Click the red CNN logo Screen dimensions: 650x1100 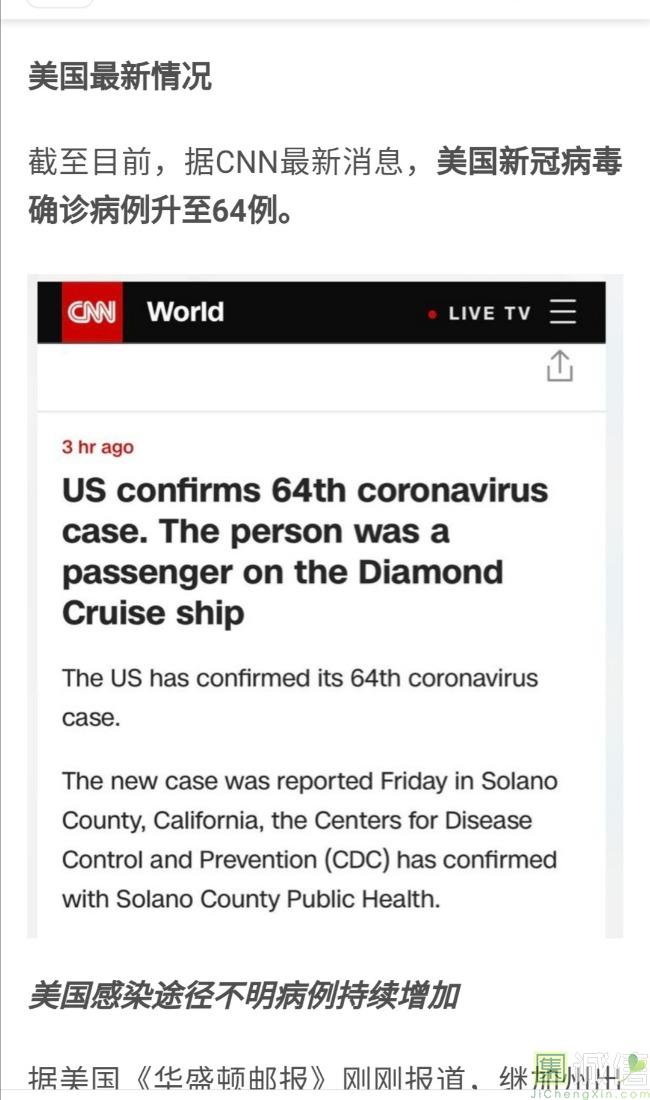[x=92, y=312]
